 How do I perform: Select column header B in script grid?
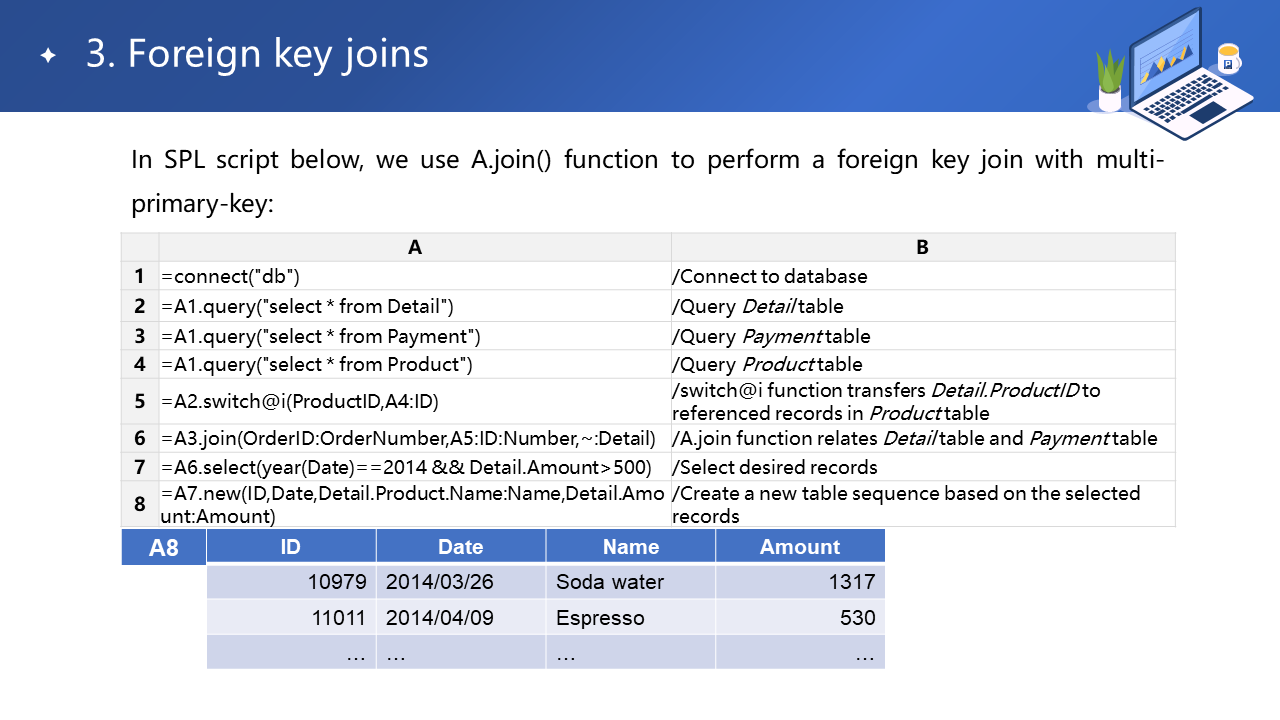[x=922, y=247]
